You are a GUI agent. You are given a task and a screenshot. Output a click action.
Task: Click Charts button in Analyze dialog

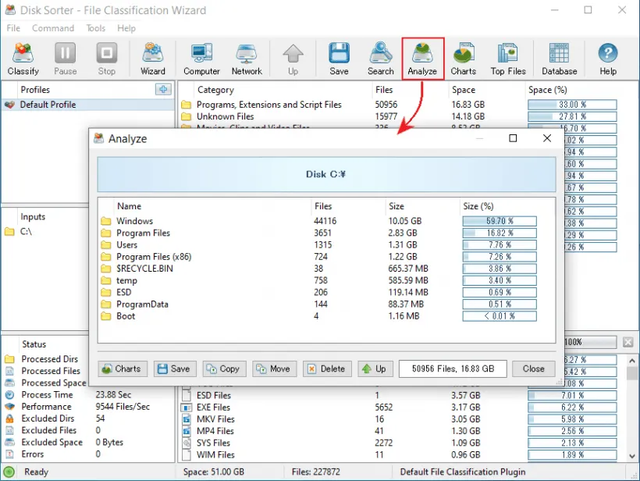click(122, 369)
